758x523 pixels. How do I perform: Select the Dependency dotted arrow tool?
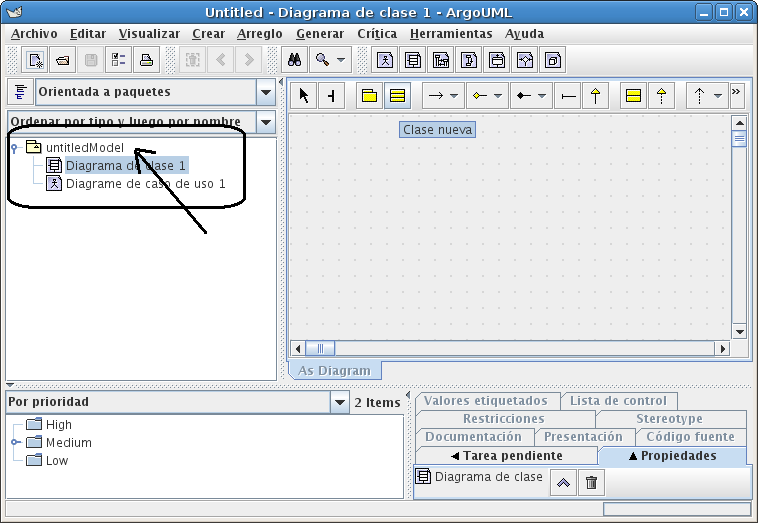point(699,96)
